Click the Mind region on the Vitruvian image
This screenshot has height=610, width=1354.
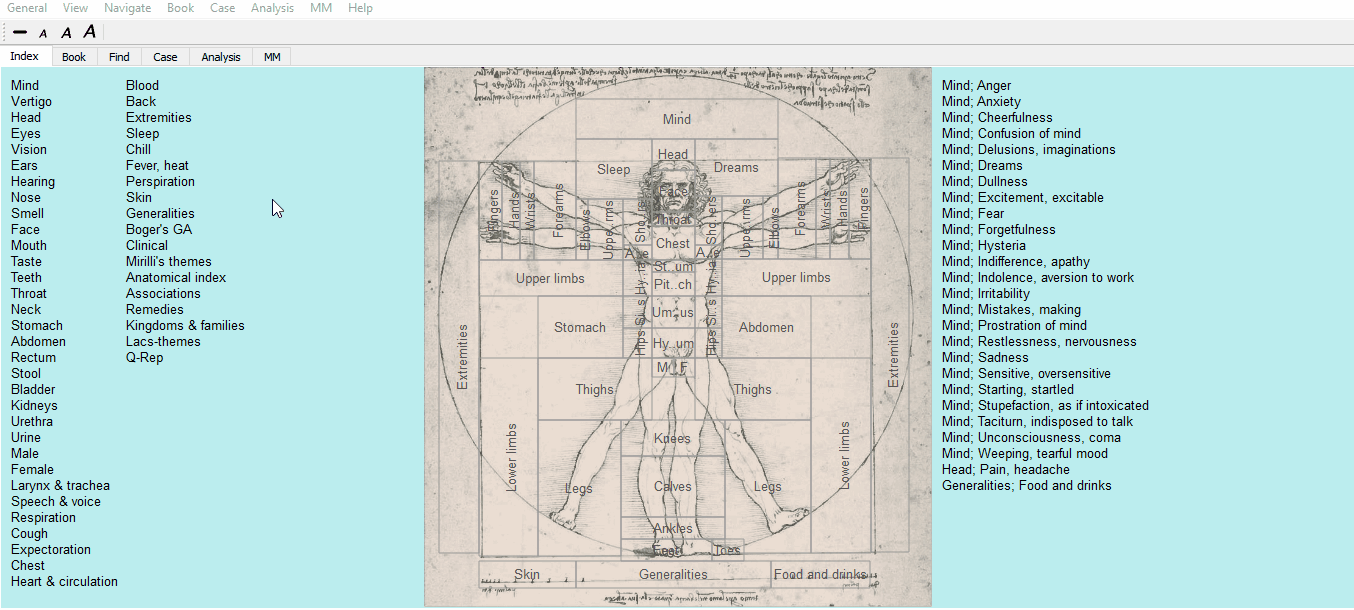click(677, 119)
